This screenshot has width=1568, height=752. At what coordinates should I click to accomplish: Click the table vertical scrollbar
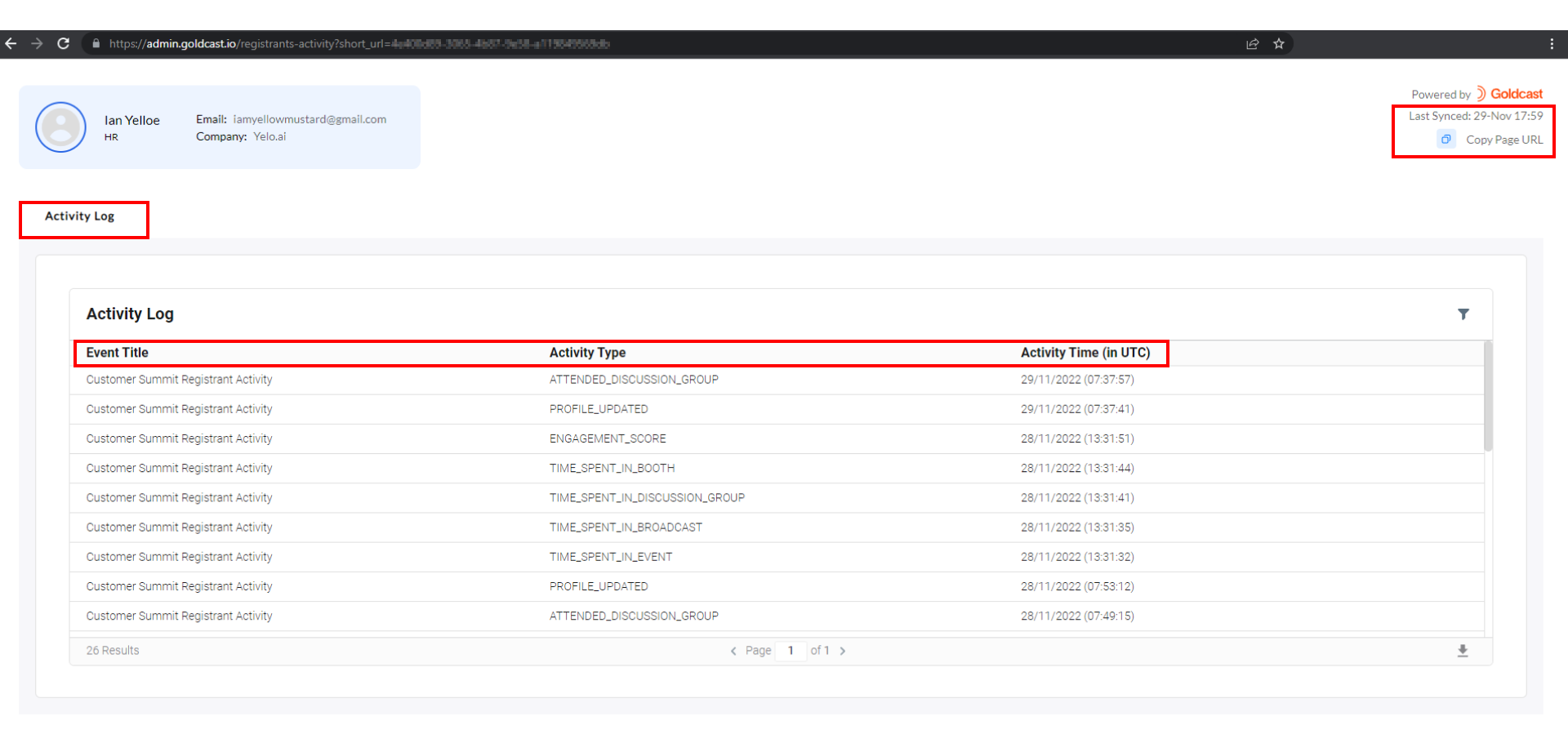(x=1488, y=397)
